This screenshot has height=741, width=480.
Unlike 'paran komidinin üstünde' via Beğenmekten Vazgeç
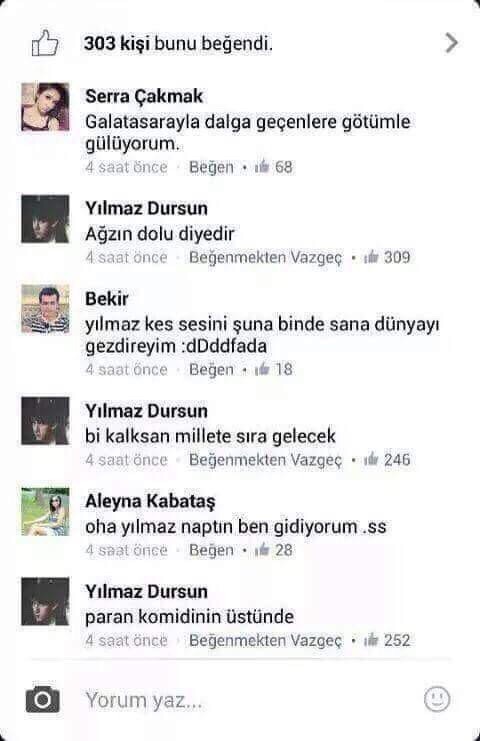[266, 641]
